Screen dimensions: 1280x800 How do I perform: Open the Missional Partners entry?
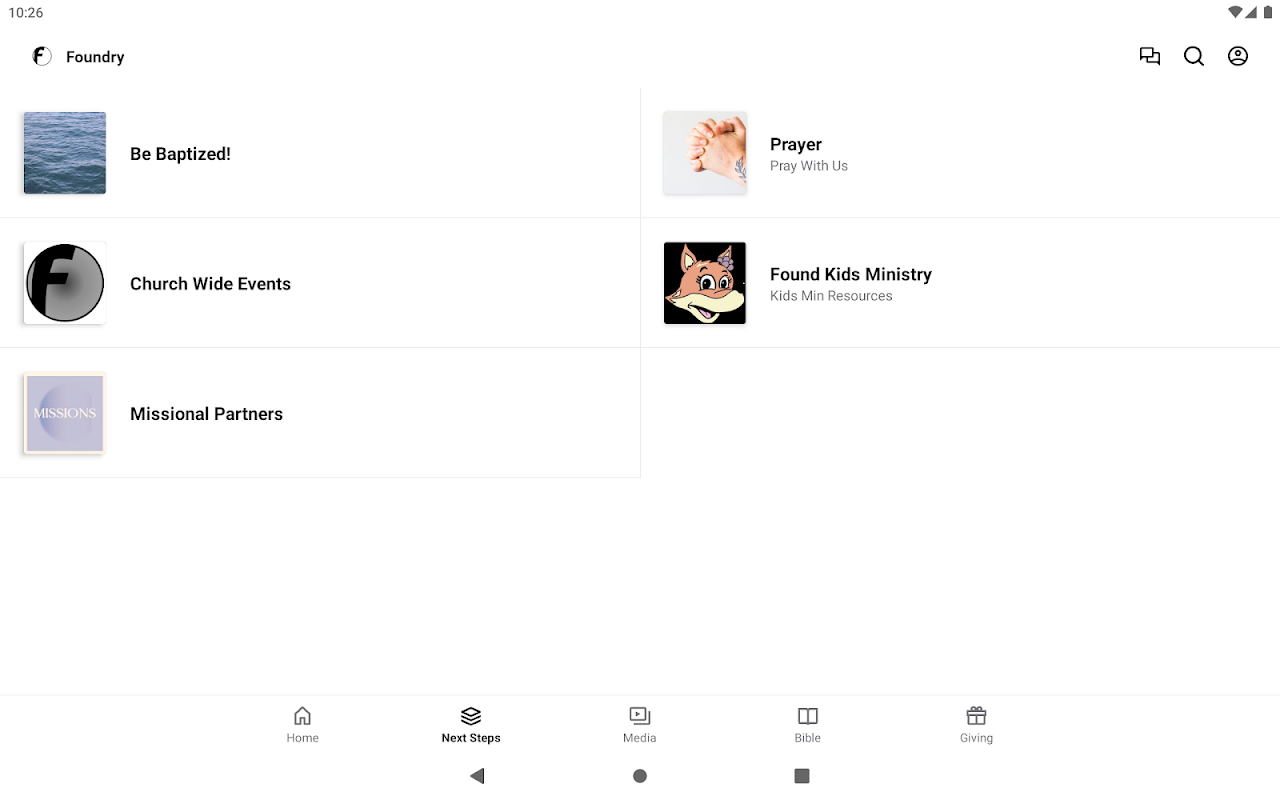coord(320,413)
